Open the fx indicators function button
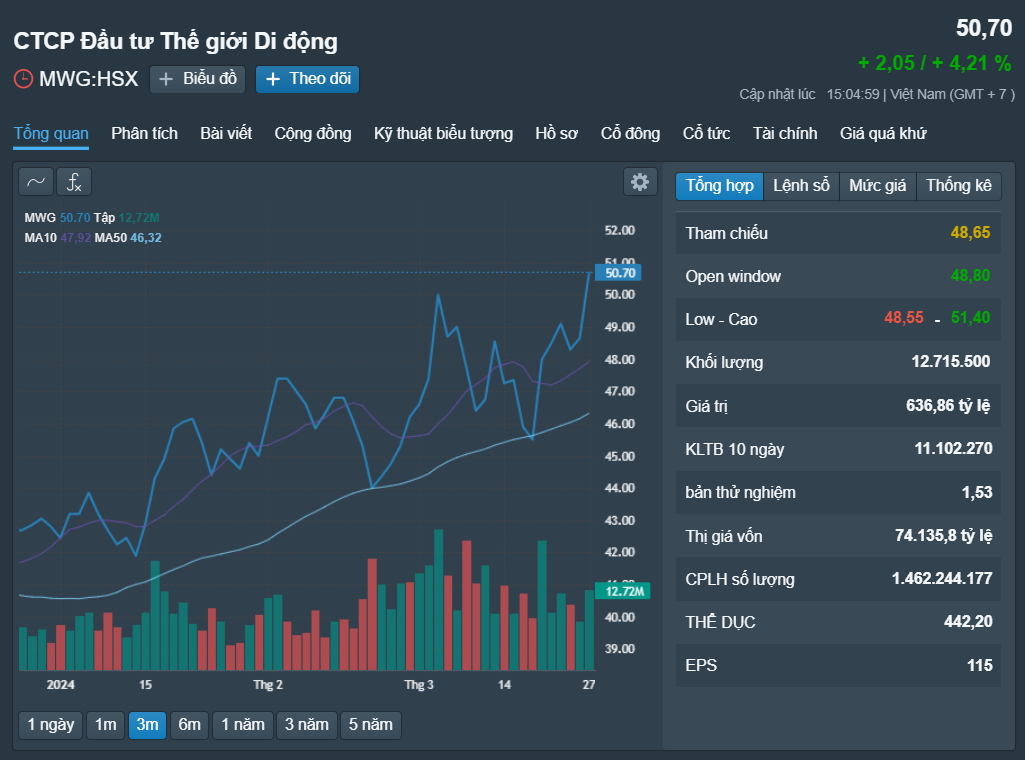Screen dimensions: 1025x760 tap(74, 182)
